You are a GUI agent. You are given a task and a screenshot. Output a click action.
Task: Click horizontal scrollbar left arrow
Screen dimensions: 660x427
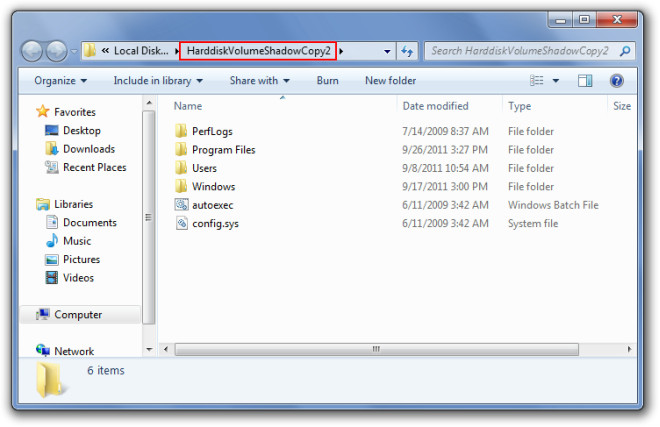coord(166,349)
